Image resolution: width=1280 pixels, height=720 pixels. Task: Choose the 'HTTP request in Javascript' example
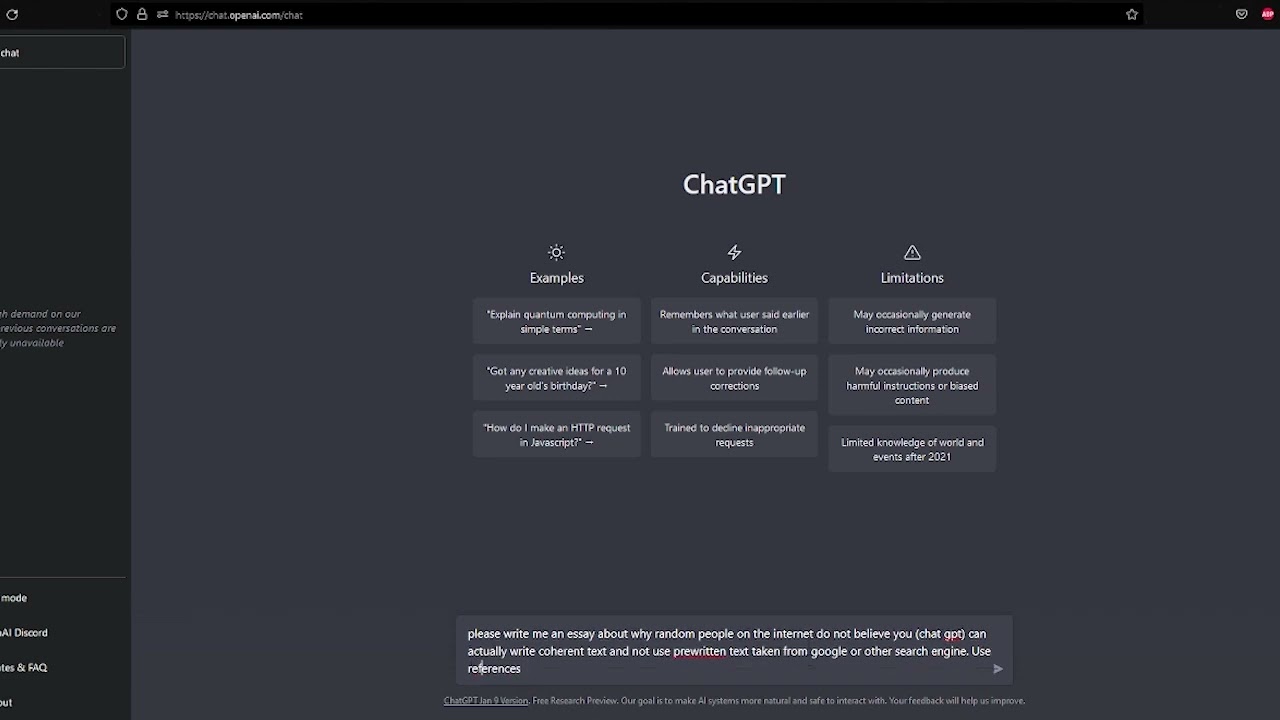coord(557,435)
